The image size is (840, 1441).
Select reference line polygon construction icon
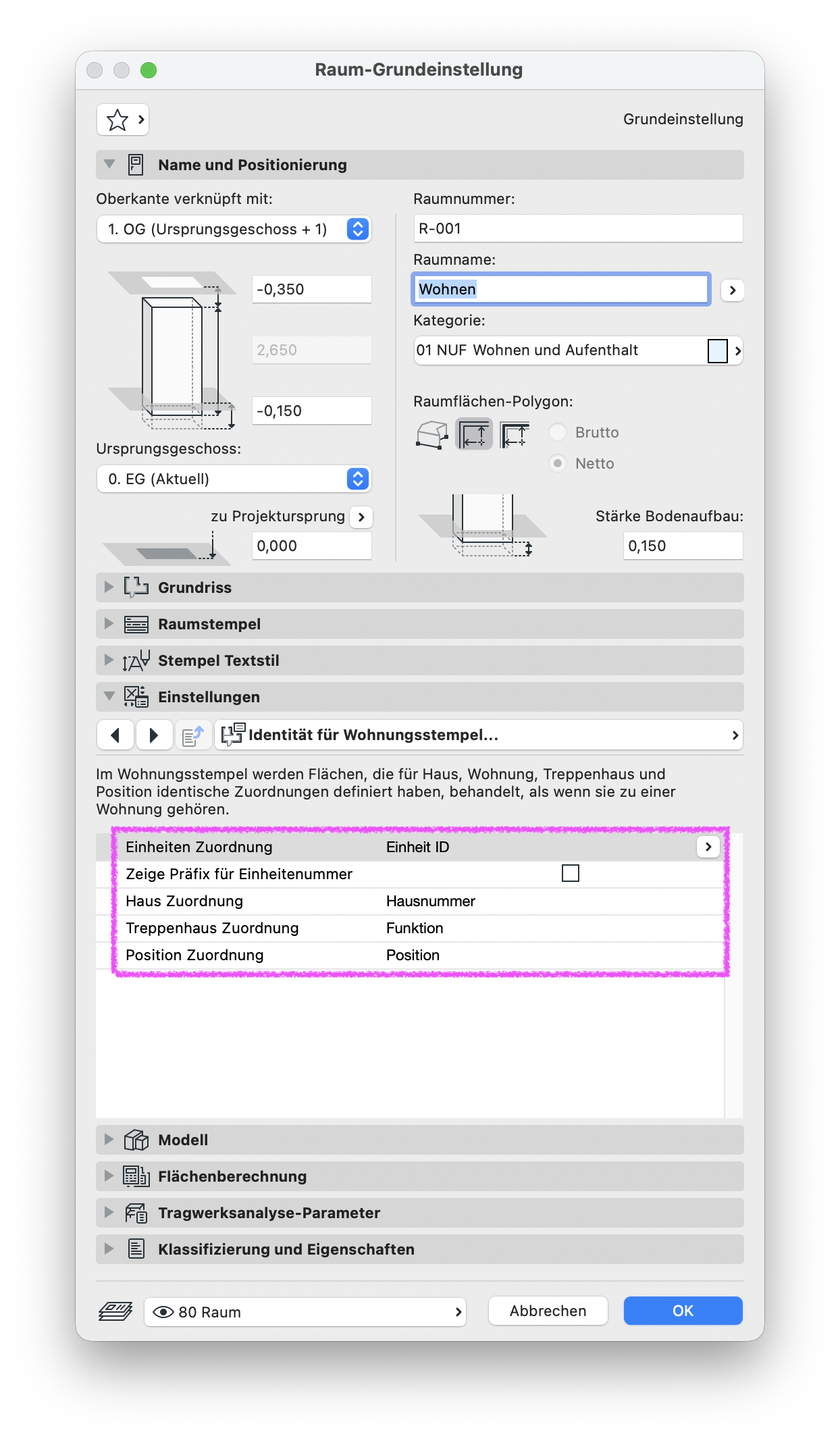[515, 434]
